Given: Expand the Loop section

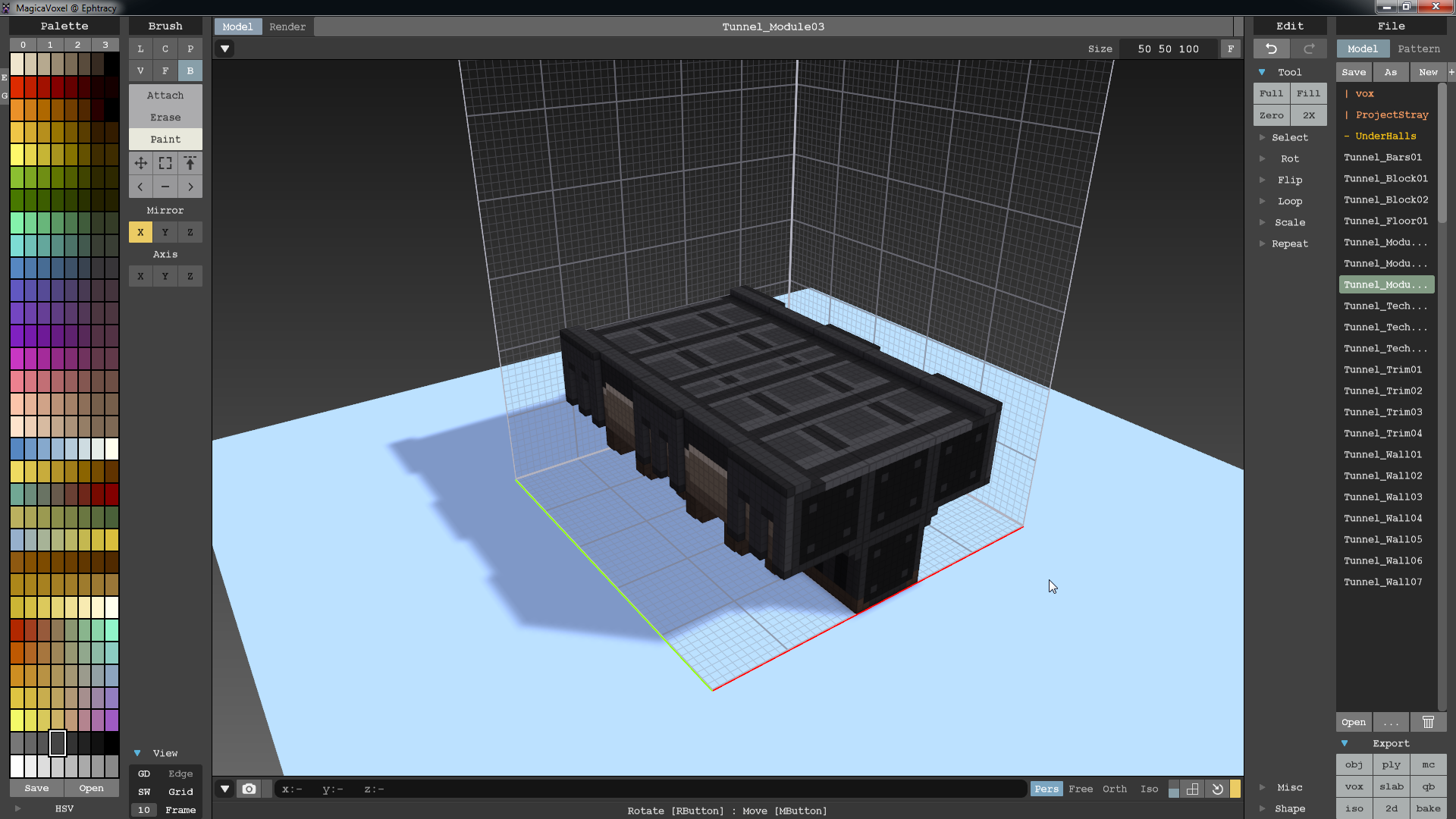Looking at the screenshot, I should (x=1262, y=201).
